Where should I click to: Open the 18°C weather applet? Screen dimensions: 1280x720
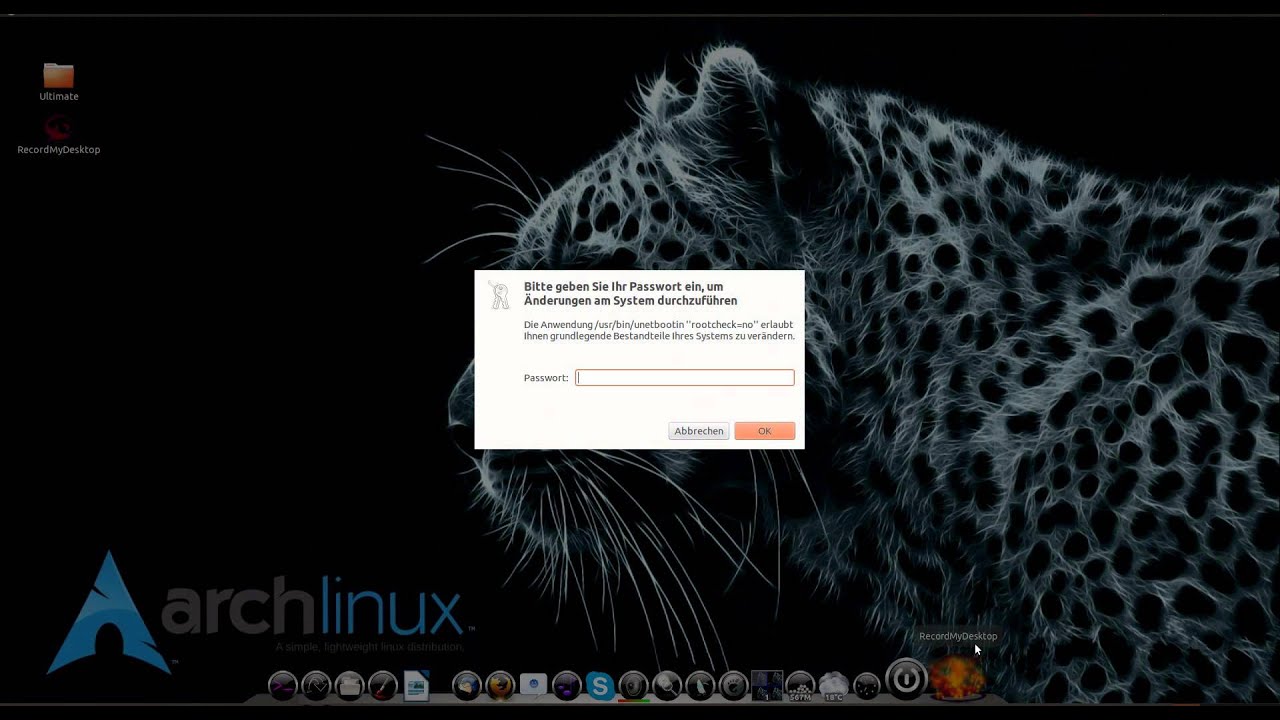pyautogui.click(x=833, y=686)
